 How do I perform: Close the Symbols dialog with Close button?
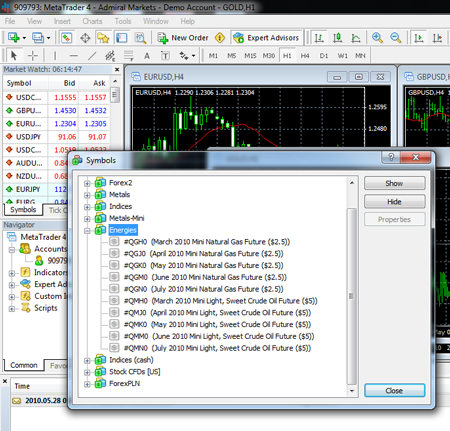[394, 390]
